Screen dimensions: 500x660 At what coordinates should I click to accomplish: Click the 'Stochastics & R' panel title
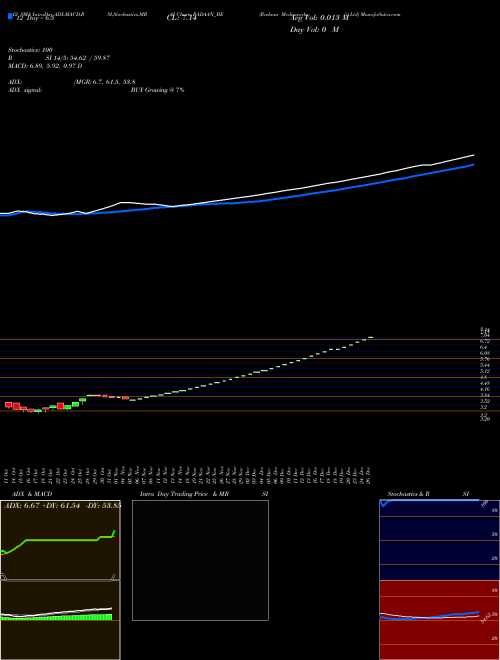(409, 494)
